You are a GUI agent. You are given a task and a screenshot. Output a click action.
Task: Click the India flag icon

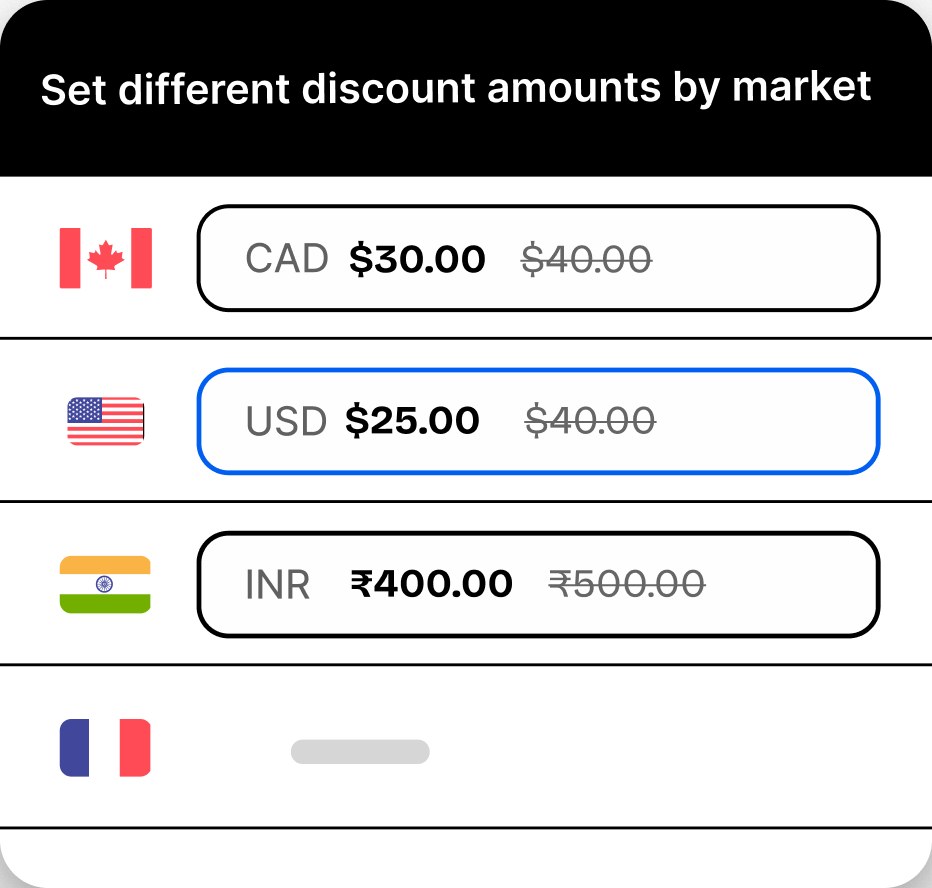point(105,584)
